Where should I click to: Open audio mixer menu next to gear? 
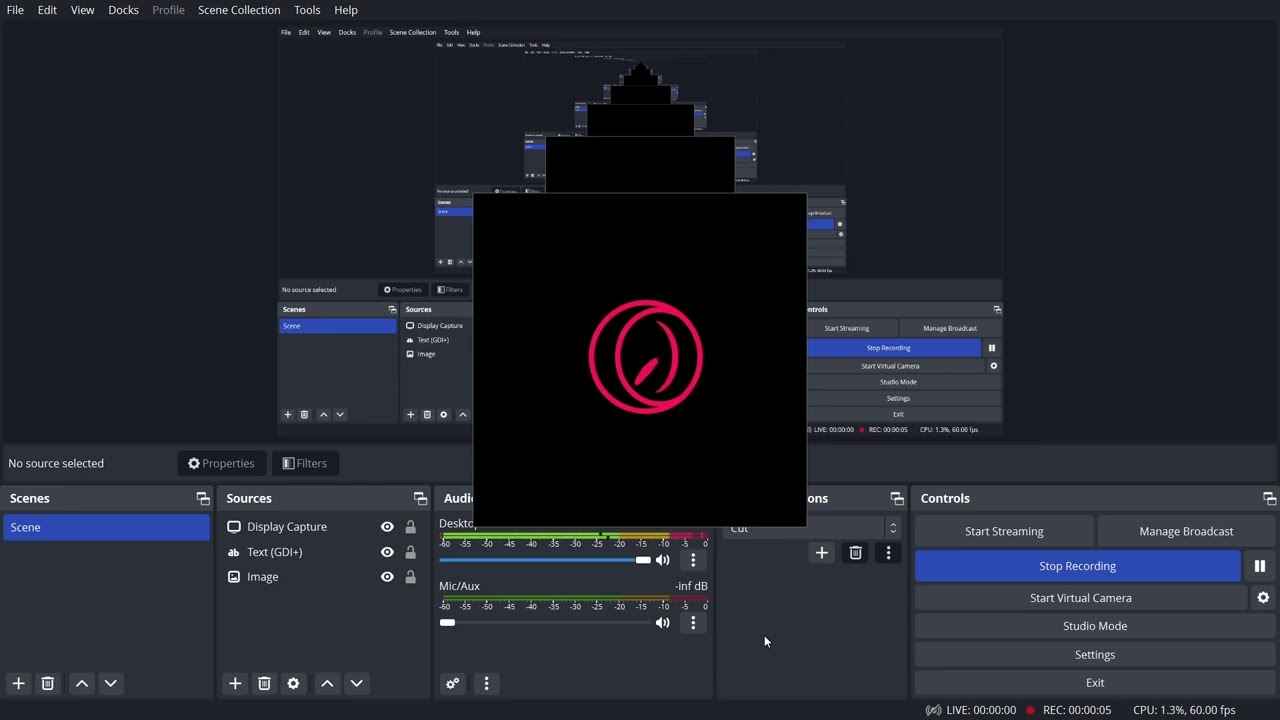pyautogui.click(x=486, y=683)
